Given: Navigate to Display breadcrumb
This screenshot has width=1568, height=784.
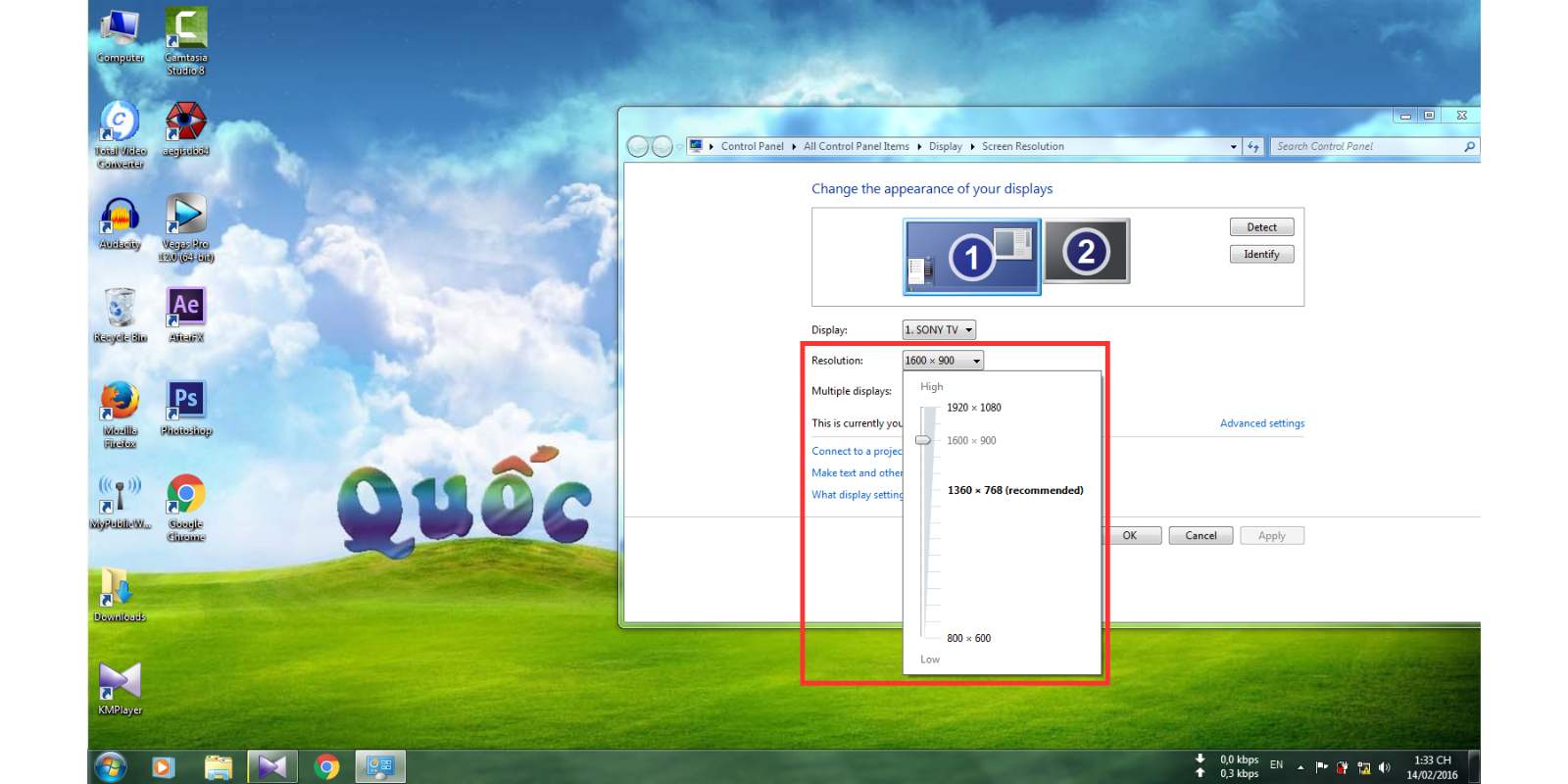Looking at the screenshot, I should coord(946,146).
